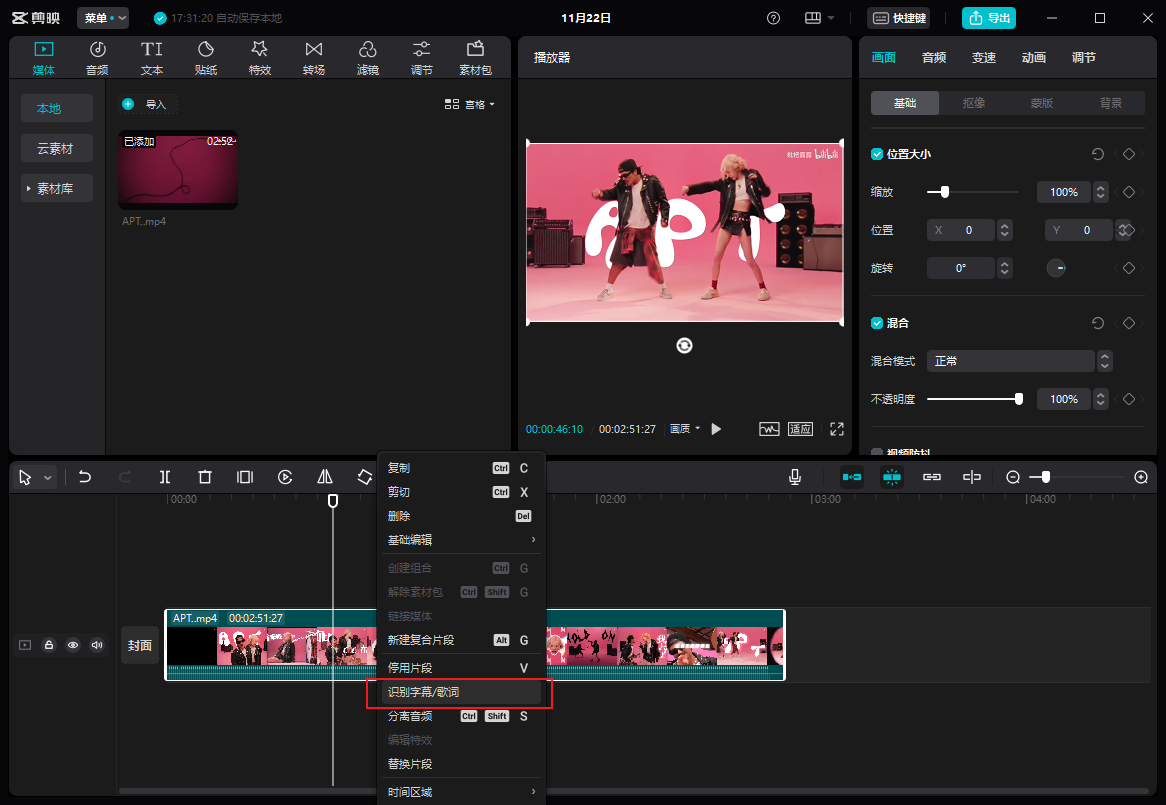The height and width of the screenshot is (805, 1166).
Task: Click the 导入 import button
Action: (147, 104)
